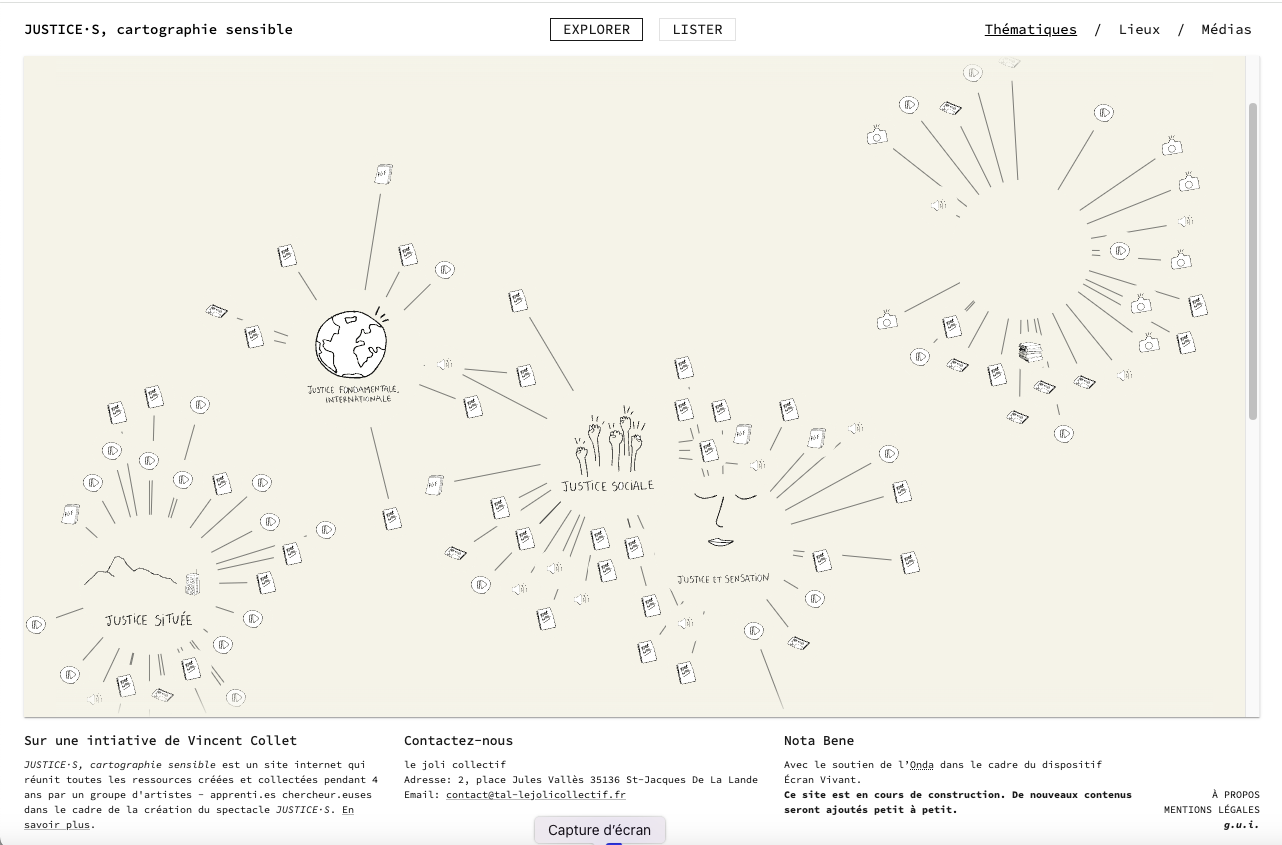Open the raised fists Justice sociale icon
Image resolution: width=1282 pixels, height=845 pixels.
610,441
